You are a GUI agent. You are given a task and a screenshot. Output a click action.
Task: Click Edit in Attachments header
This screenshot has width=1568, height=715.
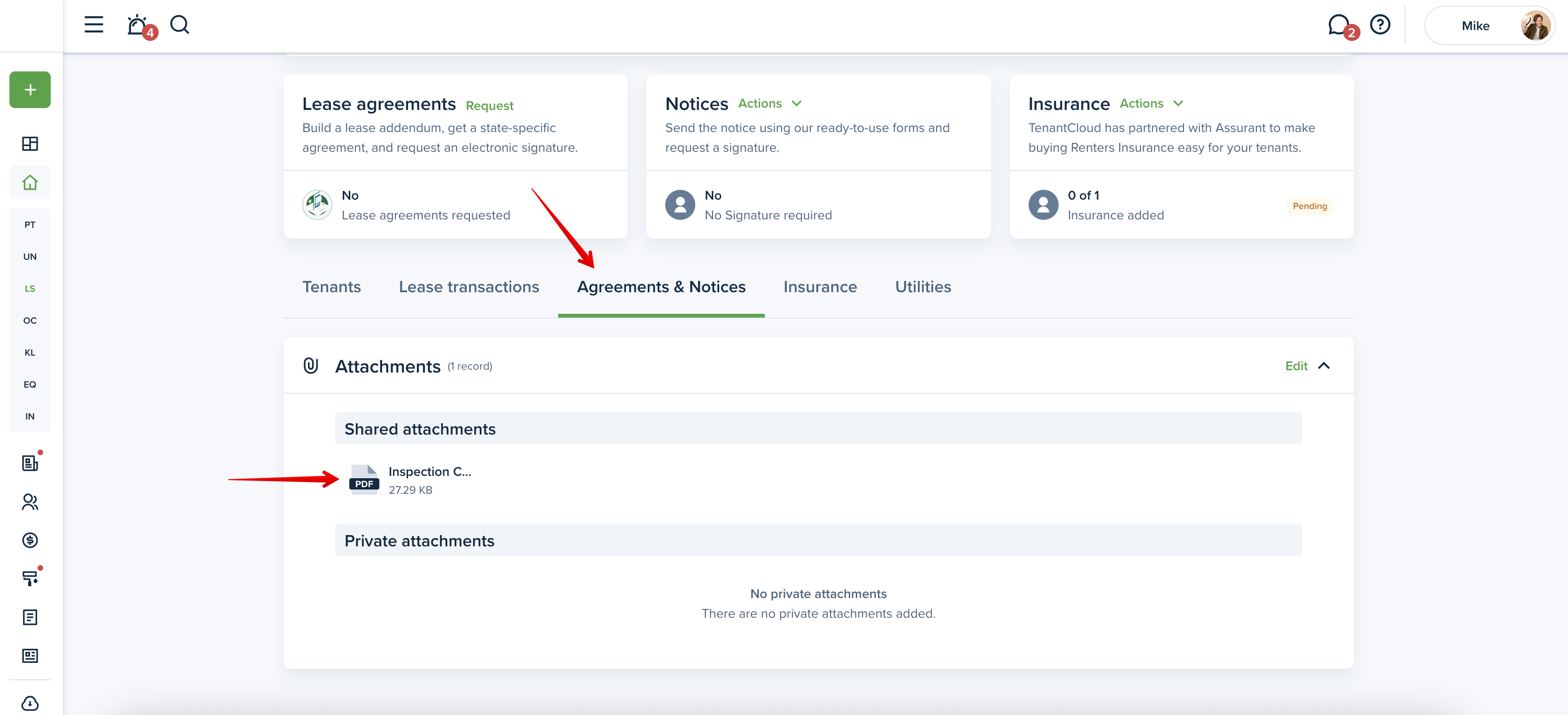pyautogui.click(x=1296, y=366)
